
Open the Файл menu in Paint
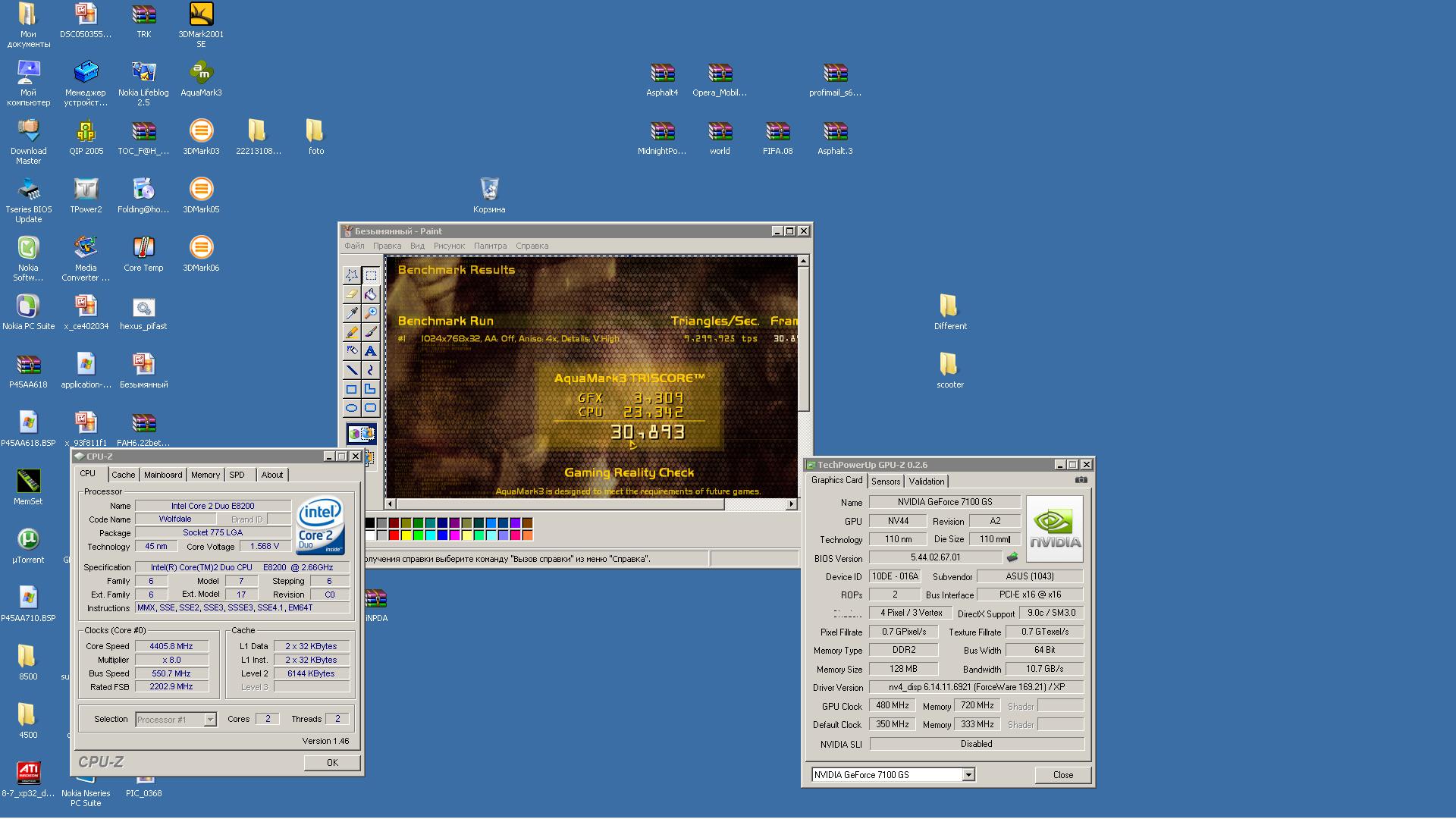point(354,246)
